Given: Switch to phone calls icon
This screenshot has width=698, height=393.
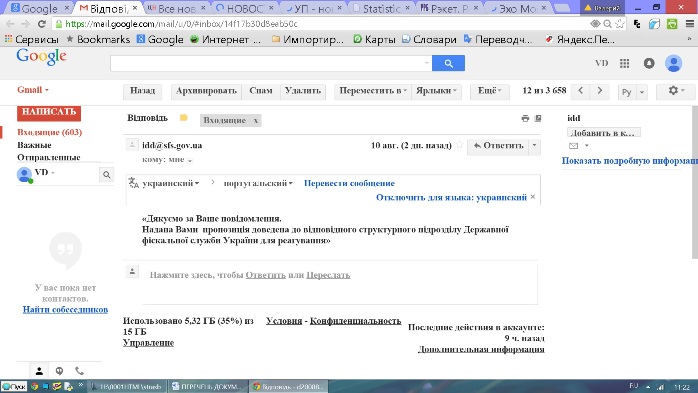Looking at the screenshot, I should [79, 370].
